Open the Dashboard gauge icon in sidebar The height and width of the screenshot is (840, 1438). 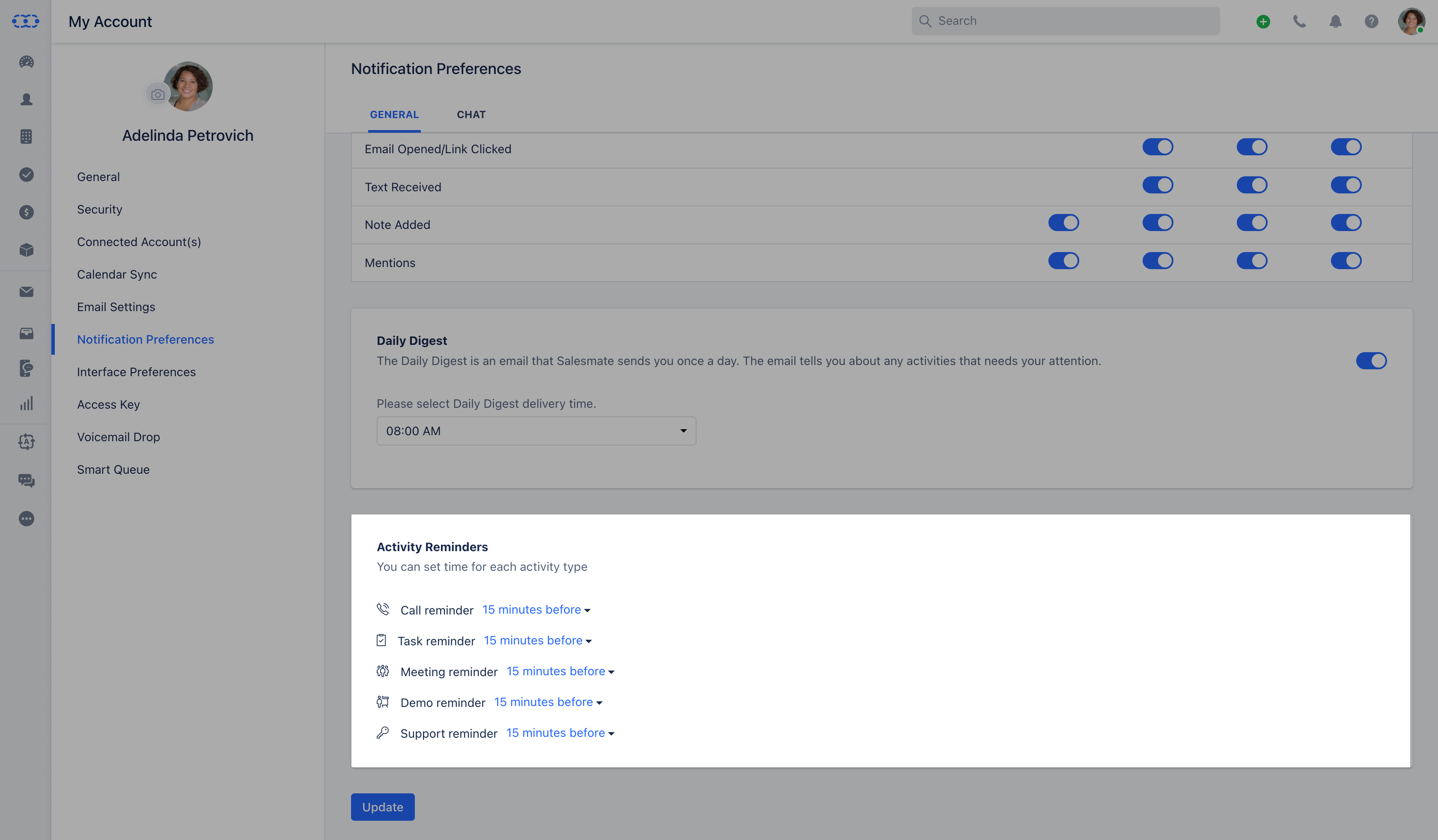pyautogui.click(x=26, y=62)
